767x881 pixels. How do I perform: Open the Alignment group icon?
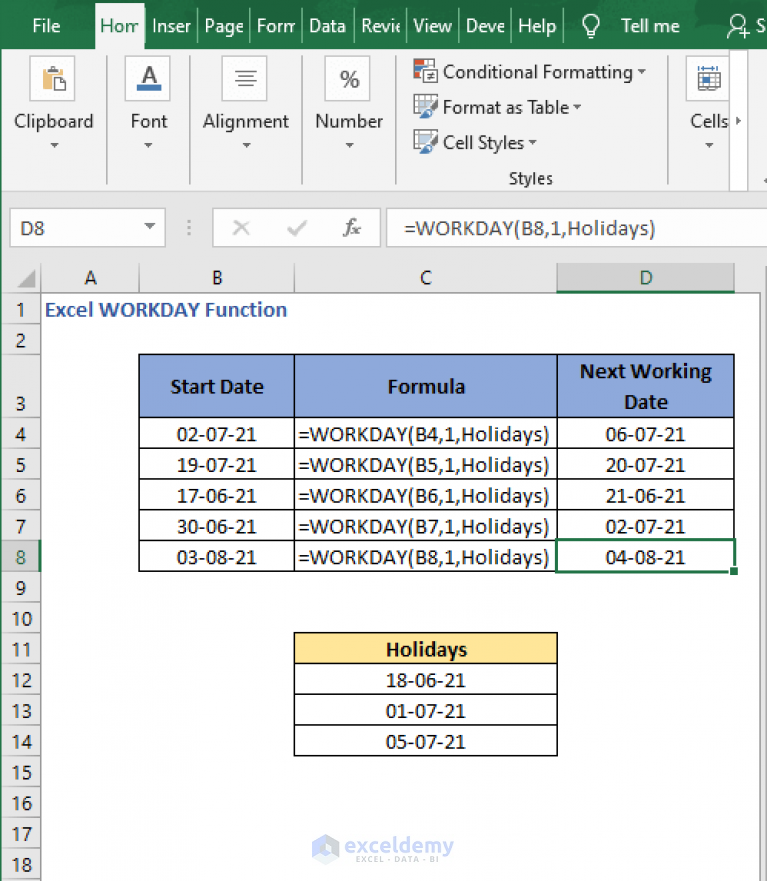[x=245, y=79]
